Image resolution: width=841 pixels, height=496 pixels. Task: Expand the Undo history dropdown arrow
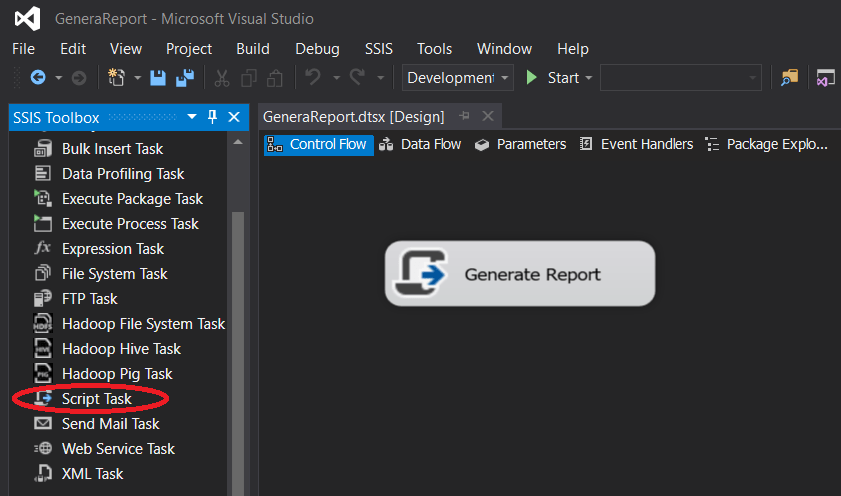coord(336,78)
